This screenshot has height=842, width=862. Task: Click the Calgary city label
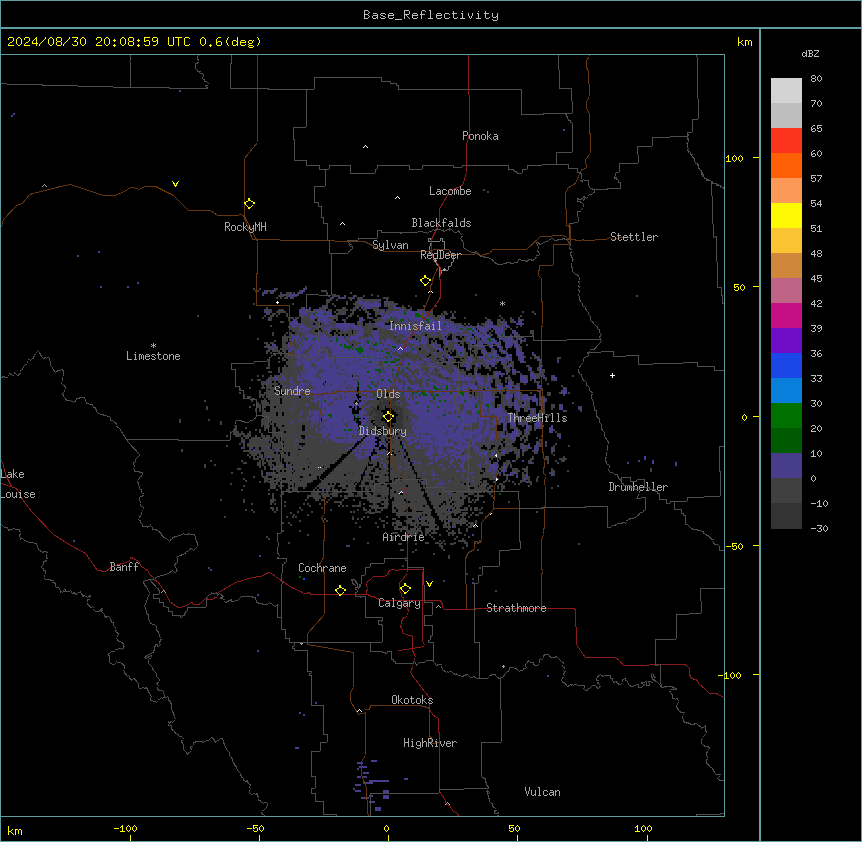click(x=399, y=603)
